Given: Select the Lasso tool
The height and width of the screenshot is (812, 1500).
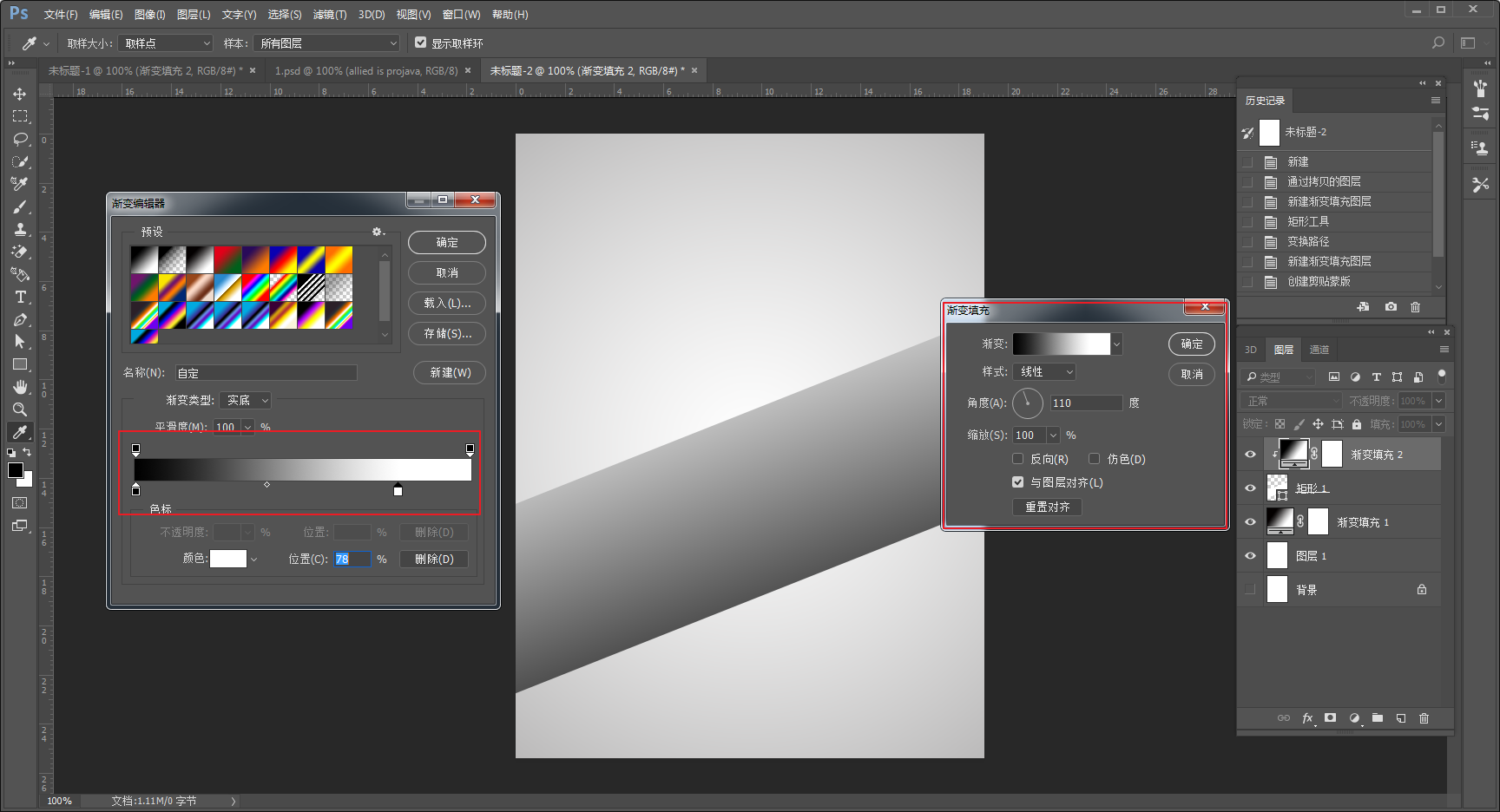Looking at the screenshot, I should click(20, 139).
